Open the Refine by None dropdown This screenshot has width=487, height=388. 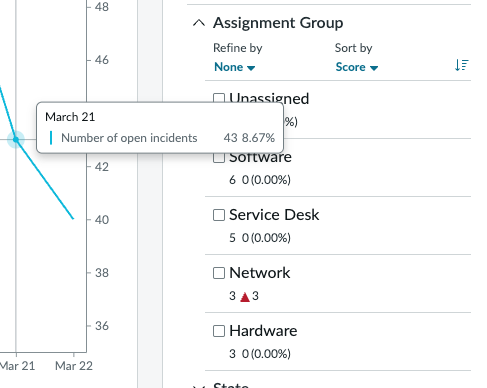pos(234,67)
